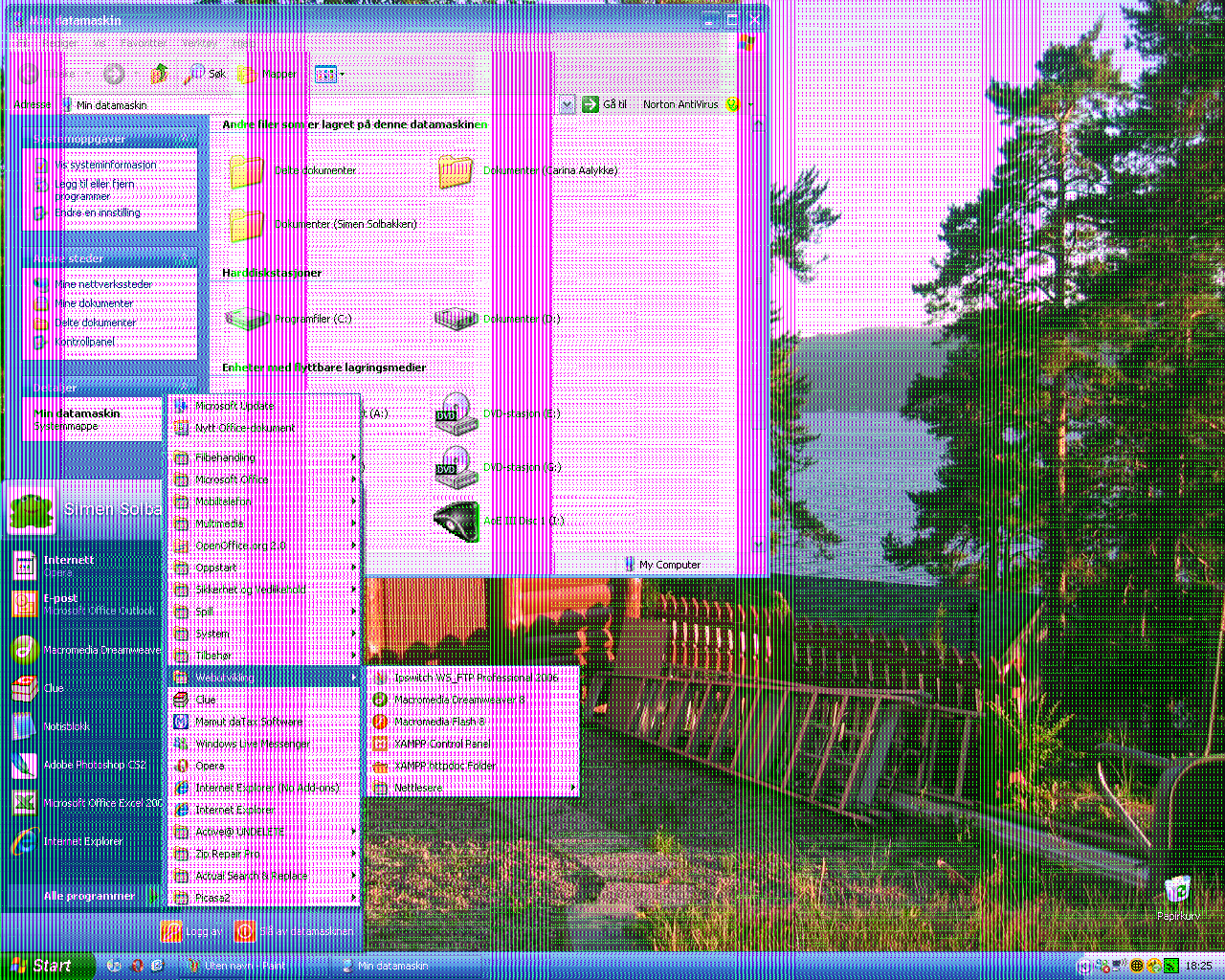Open DVD-stasjon (E:) drive

[x=498, y=414]
